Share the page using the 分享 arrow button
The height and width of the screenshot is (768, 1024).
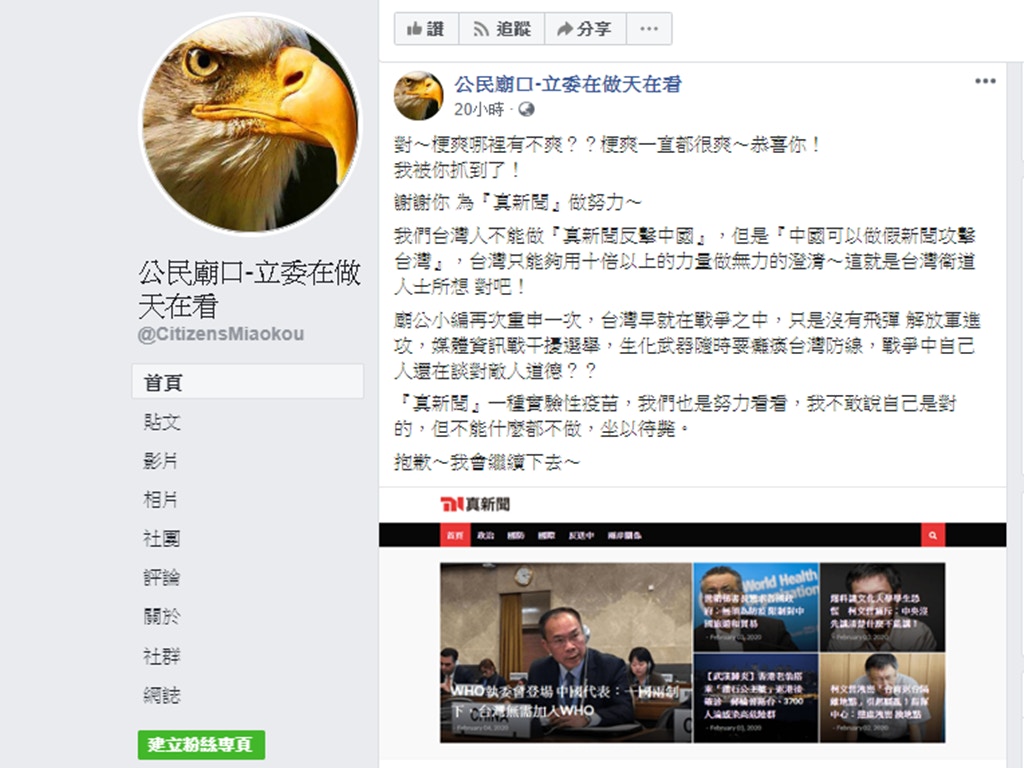pos(584,29)
